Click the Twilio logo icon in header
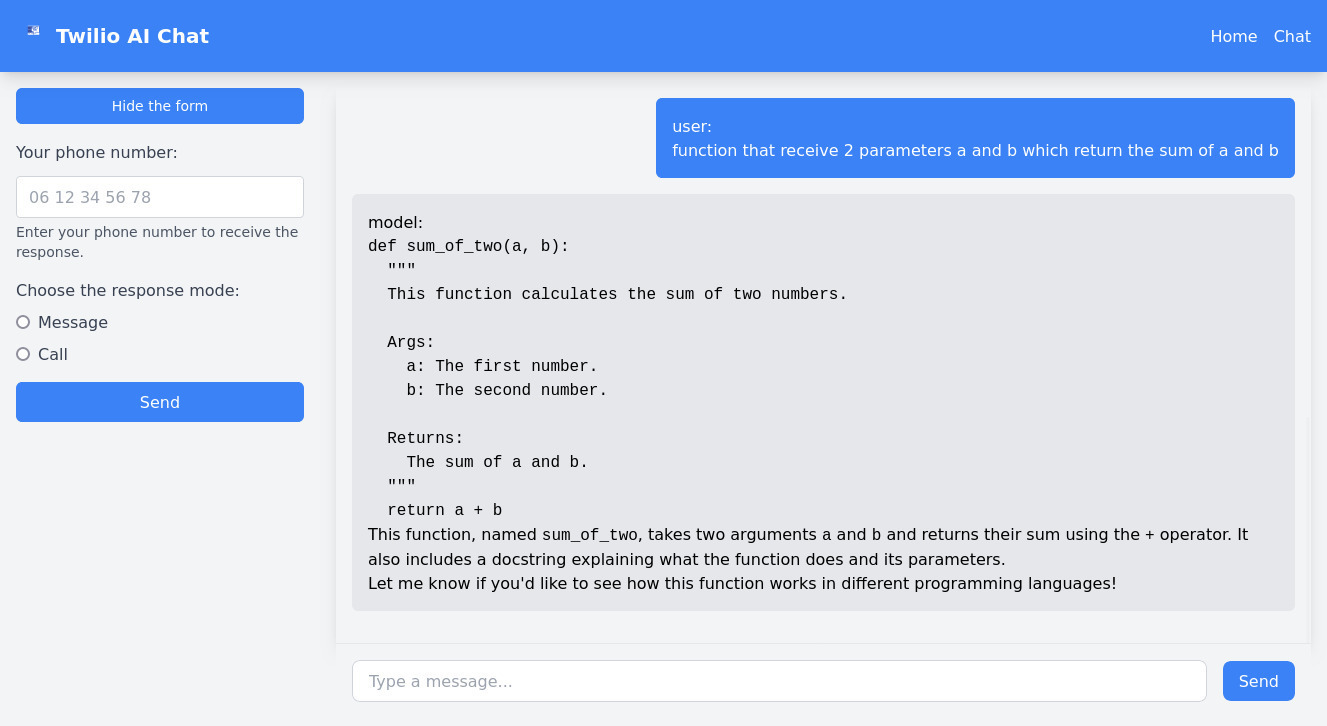The width and height of the screenshot is (1327, 726). point(33,31)
